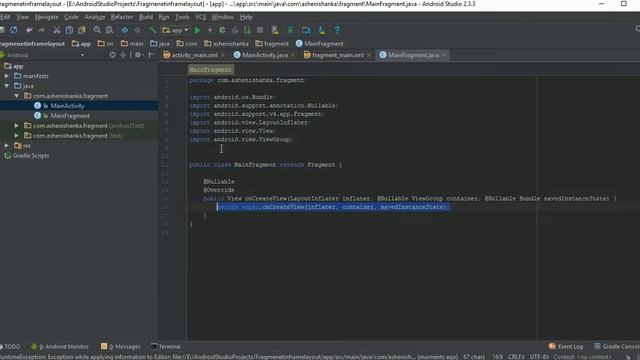Click the Replace search icon
The width and height of the screenshot is (640, 360).
[x=109, y=30]
